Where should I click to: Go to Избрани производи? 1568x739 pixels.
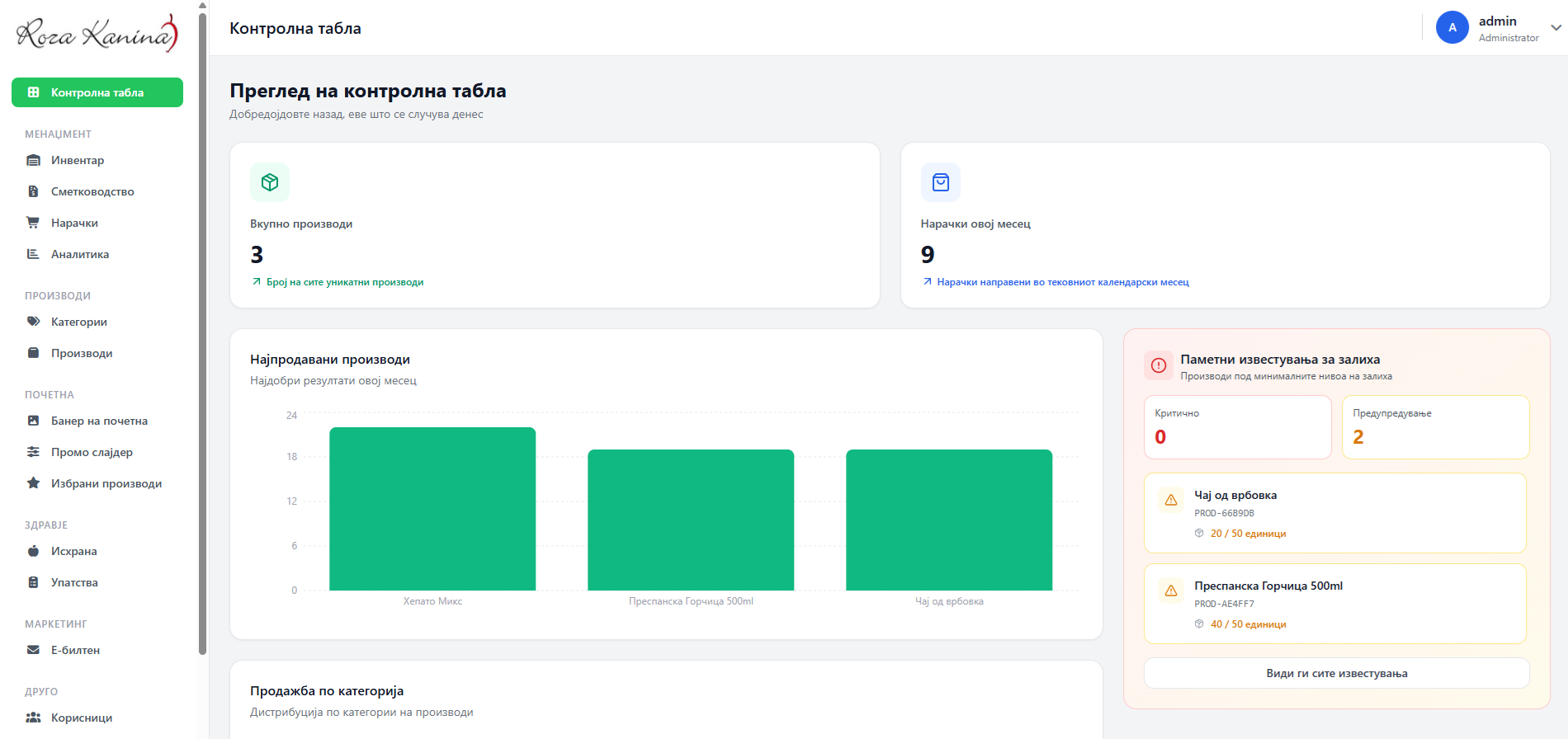(97, 483)
